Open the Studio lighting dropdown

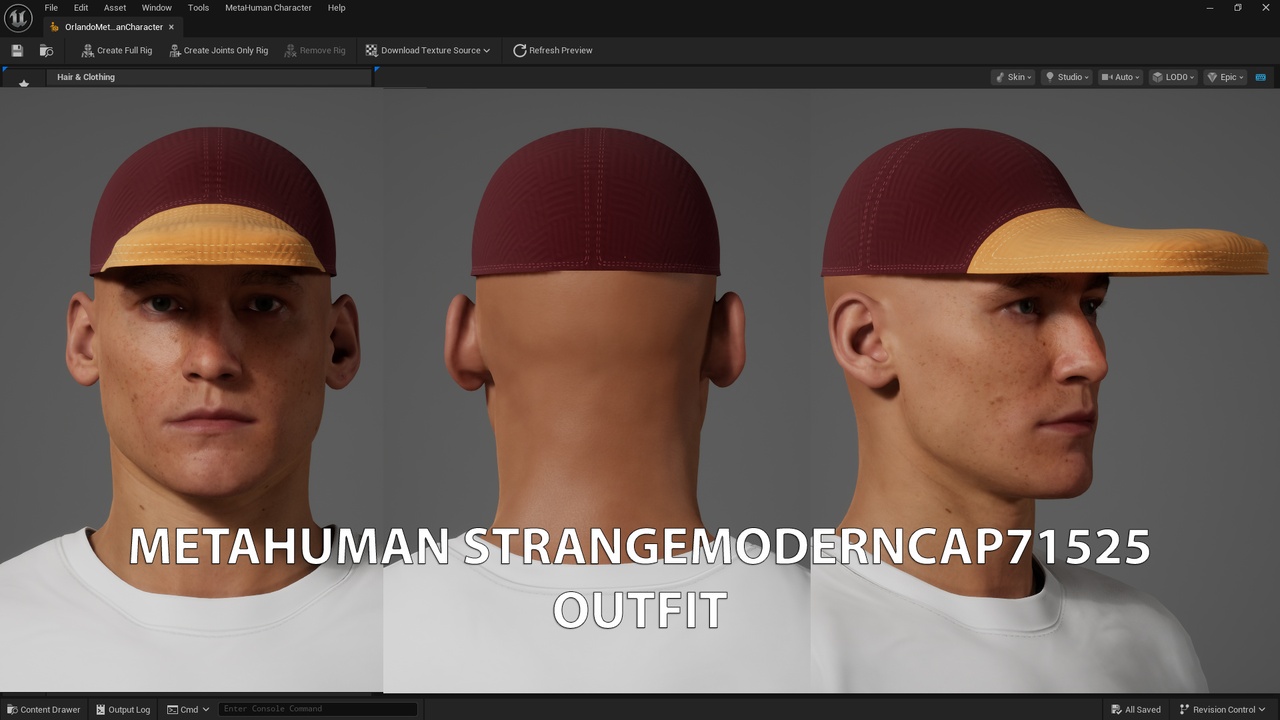pyautogui.click(x=1065, y=77)
